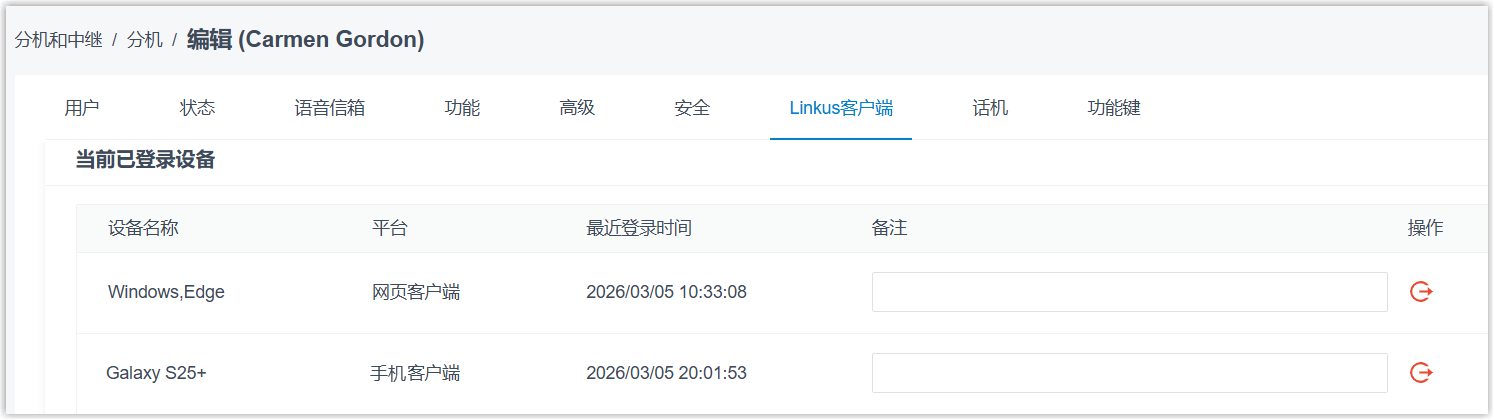The height and width of the screenshot is (420, 1494).
Task: Open the 话机 tab
Action: (990, 108)
